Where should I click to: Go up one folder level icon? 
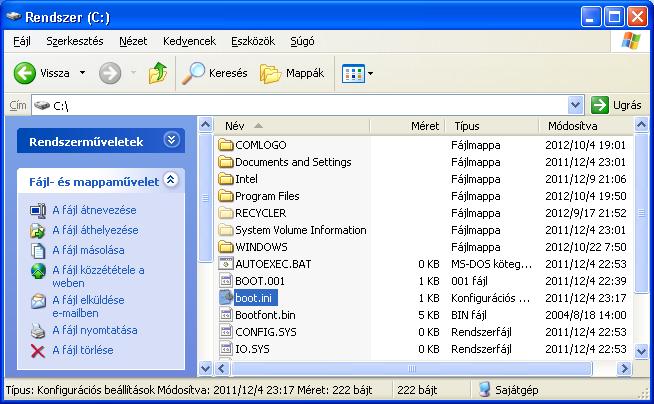point(158,73)
